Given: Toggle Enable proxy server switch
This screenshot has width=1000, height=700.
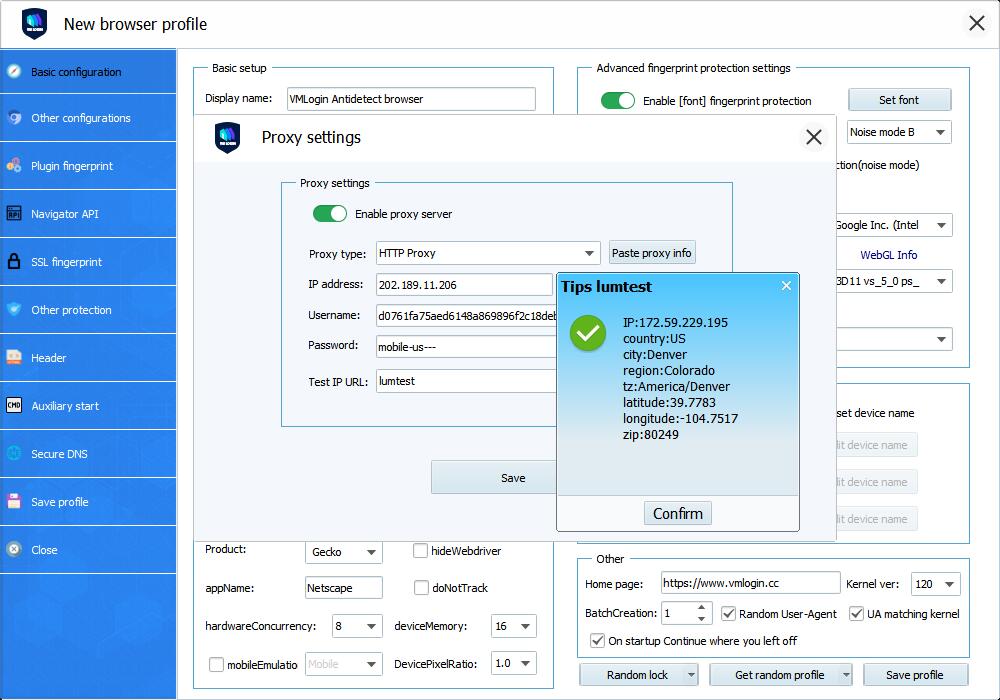Looking at the screenshot, I should pos(330,214).
